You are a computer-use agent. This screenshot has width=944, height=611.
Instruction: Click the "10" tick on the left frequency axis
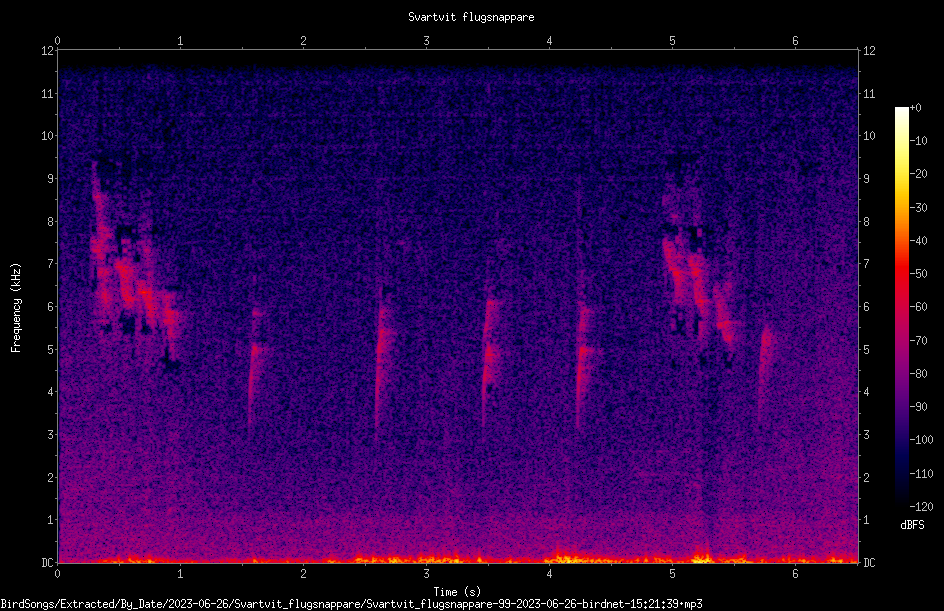point(47,136)
